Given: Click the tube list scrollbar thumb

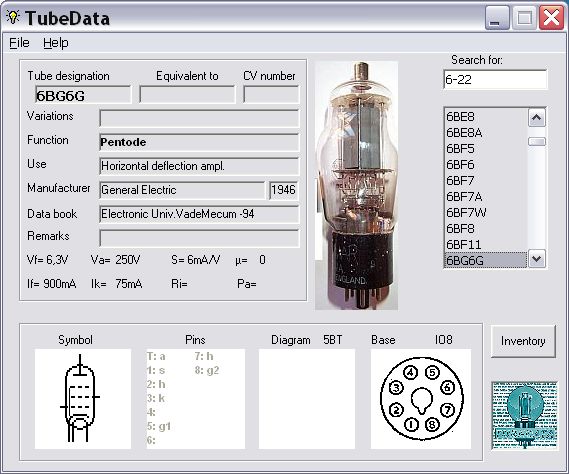Looking at the screenshot, I should [537, 142].
